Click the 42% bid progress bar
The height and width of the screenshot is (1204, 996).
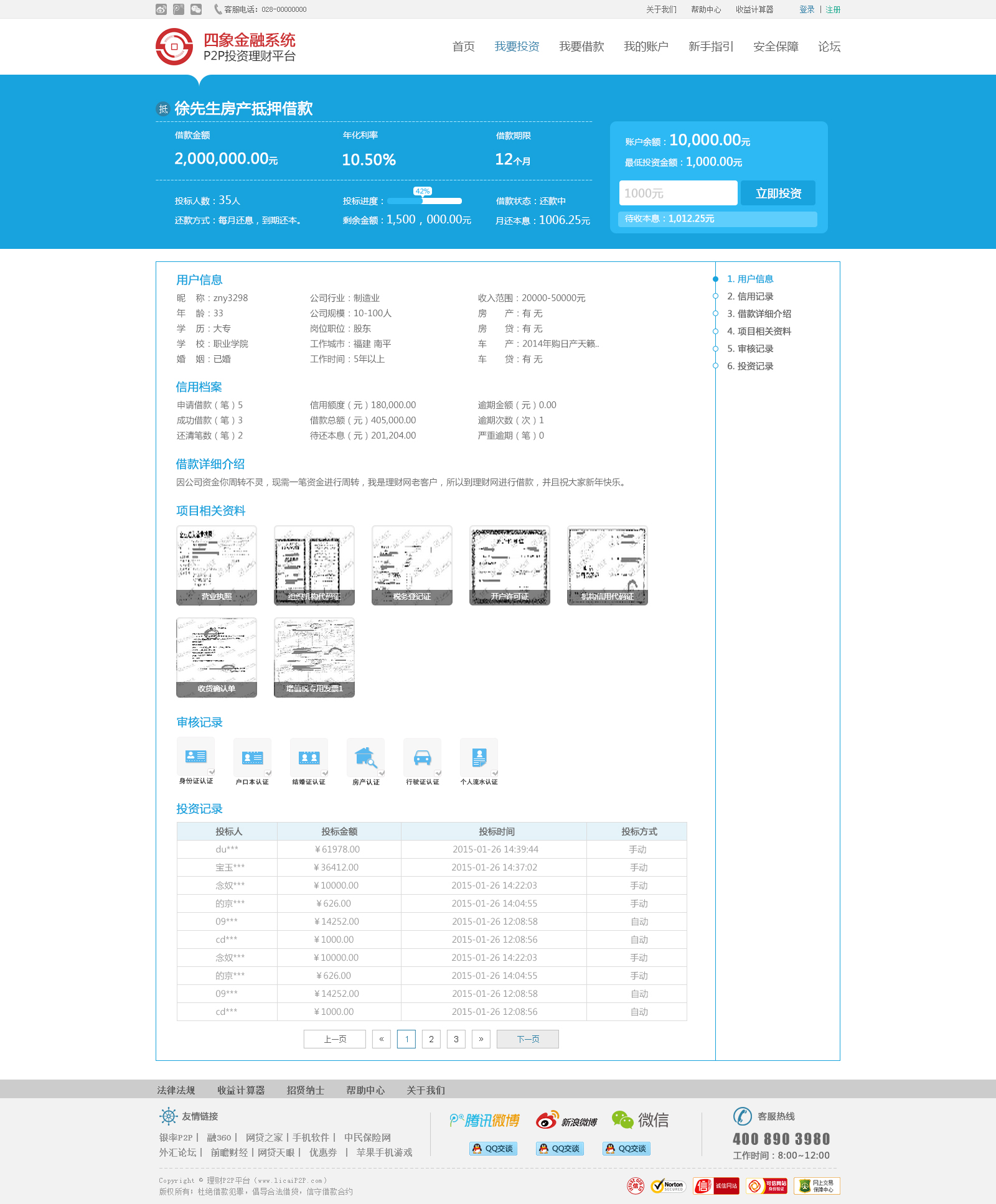[425, 201]
